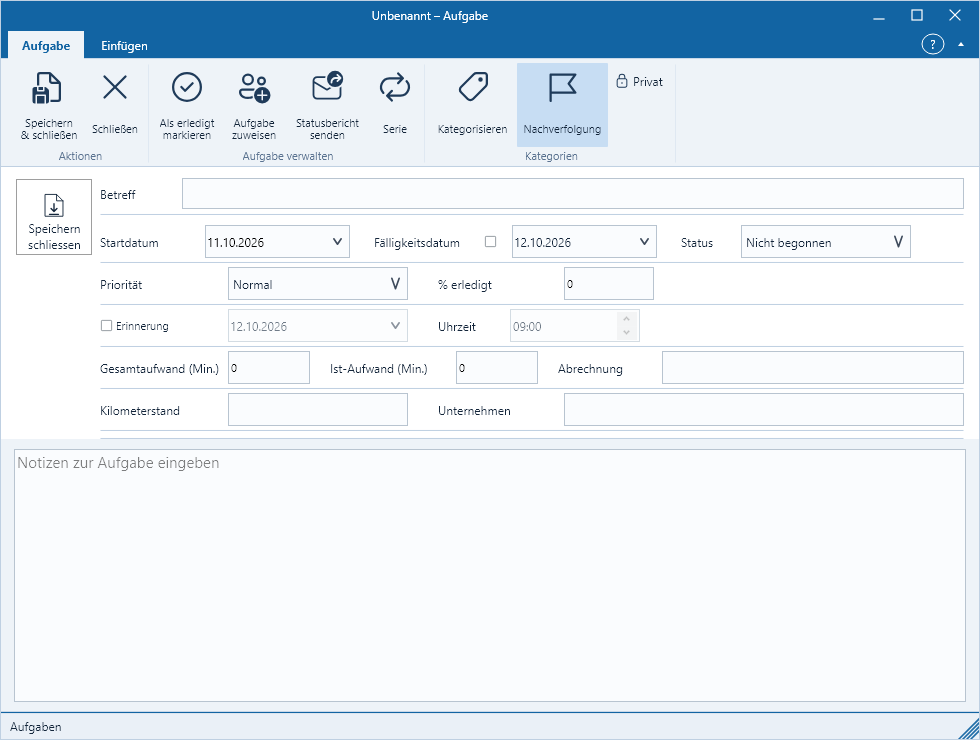980x740 pixels.
Task: Tick the Erinnerung checkbox
Action: (x=106, y=326)
